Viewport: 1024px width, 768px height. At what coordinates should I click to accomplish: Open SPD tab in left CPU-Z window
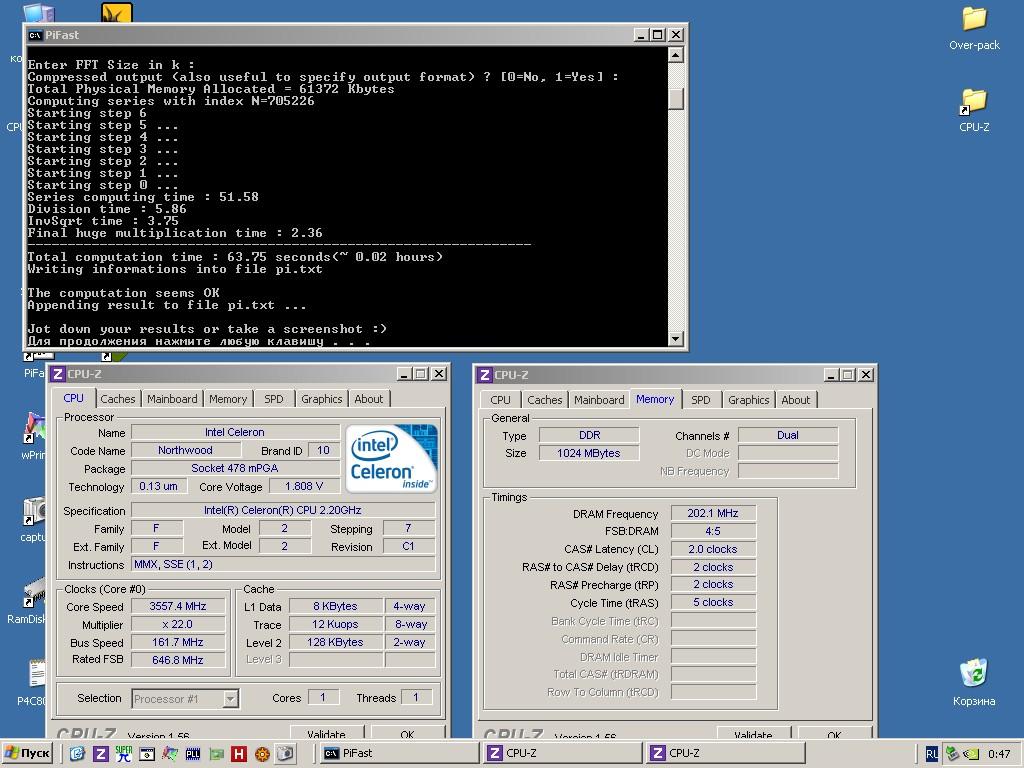pos(274,399)
